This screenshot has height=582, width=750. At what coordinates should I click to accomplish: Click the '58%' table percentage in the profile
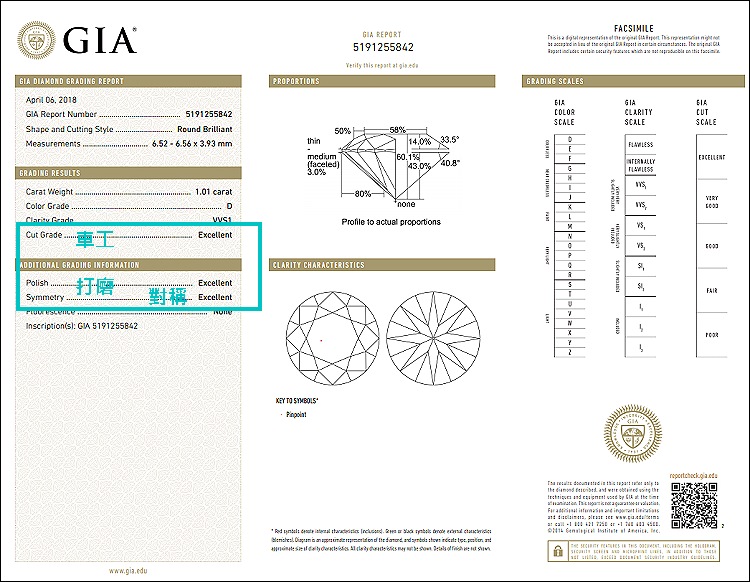[397, 130]
